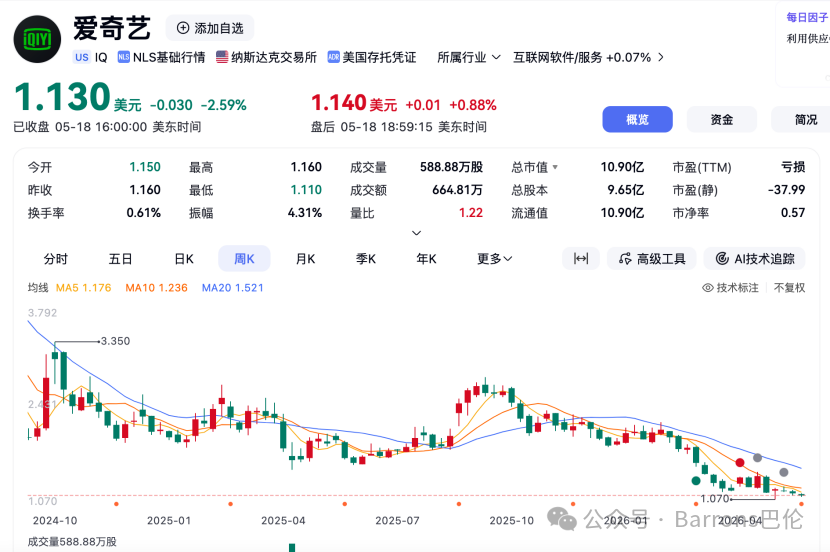830x552 pixels.
Task: Add iQIYI to watchlist via 添加自选
Action: pyautogui.click(x=210, y=28)
